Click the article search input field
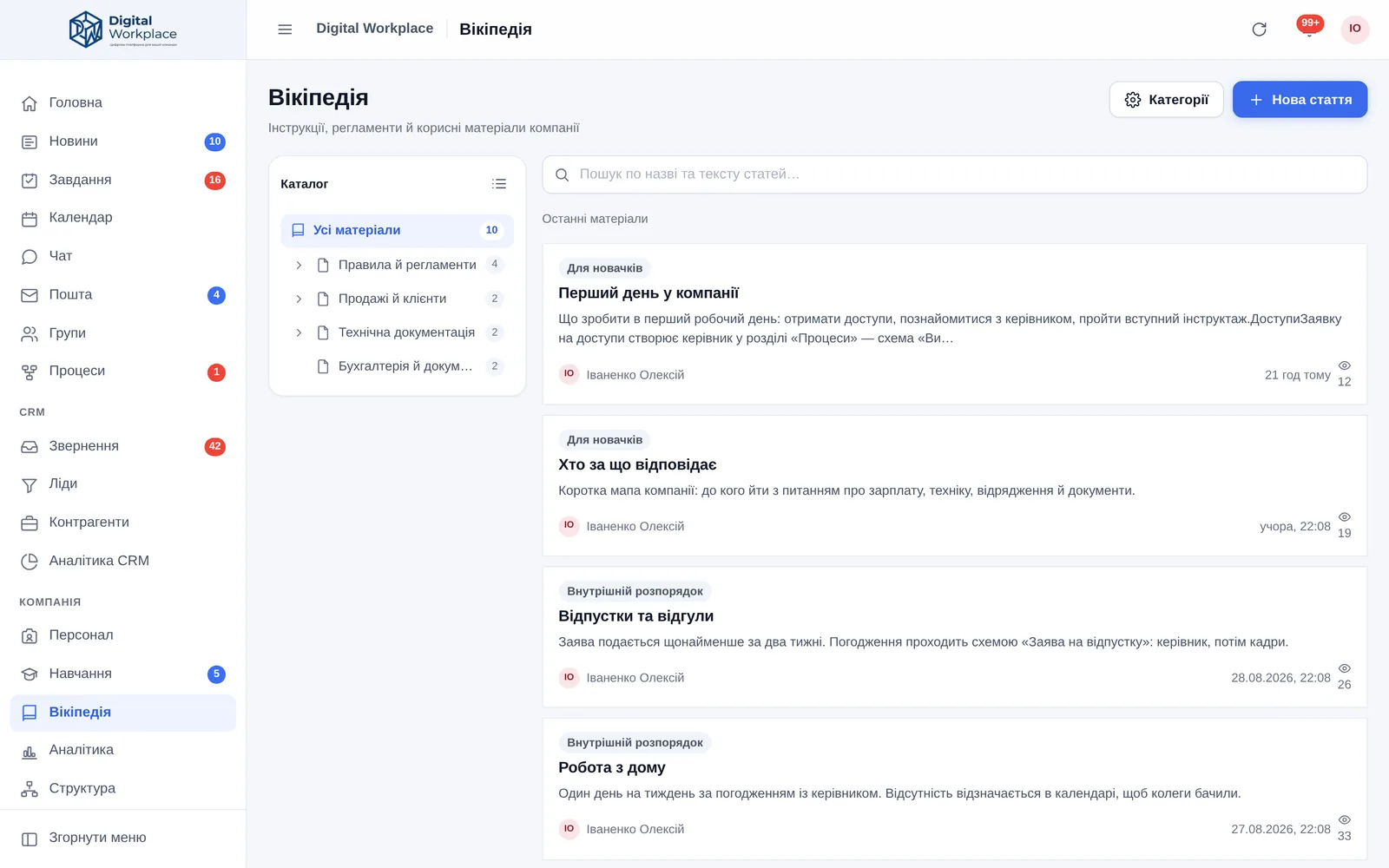This screenshot has width=1389, height=868. click(954, 174)
